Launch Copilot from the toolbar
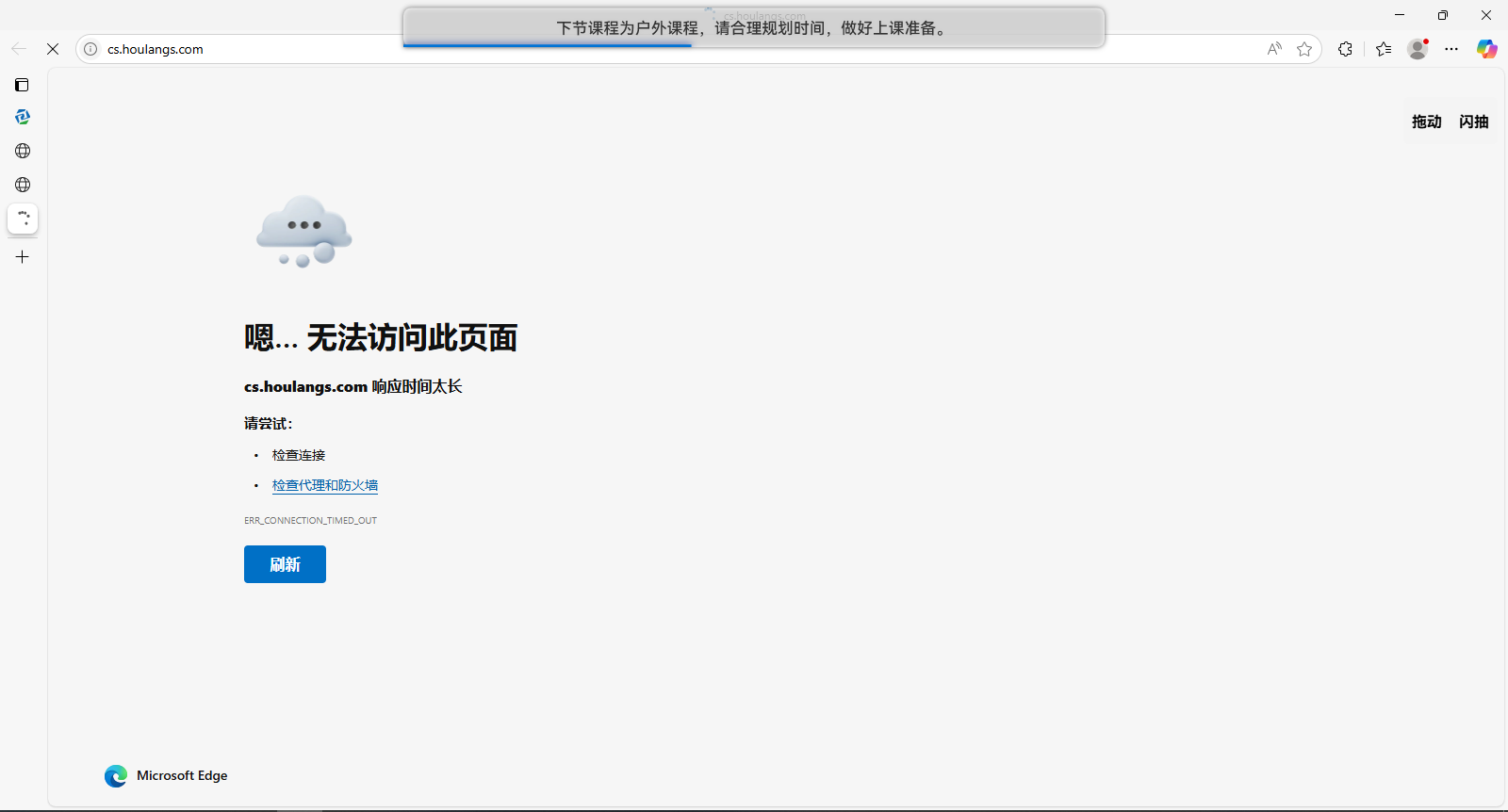 click(x=1486, y=49)
